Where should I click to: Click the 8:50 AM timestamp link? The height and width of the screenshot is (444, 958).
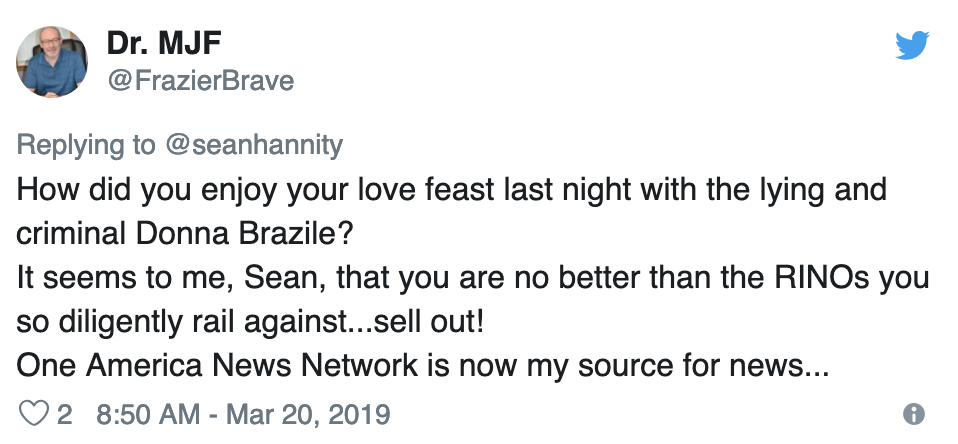[x=145, y=413]
